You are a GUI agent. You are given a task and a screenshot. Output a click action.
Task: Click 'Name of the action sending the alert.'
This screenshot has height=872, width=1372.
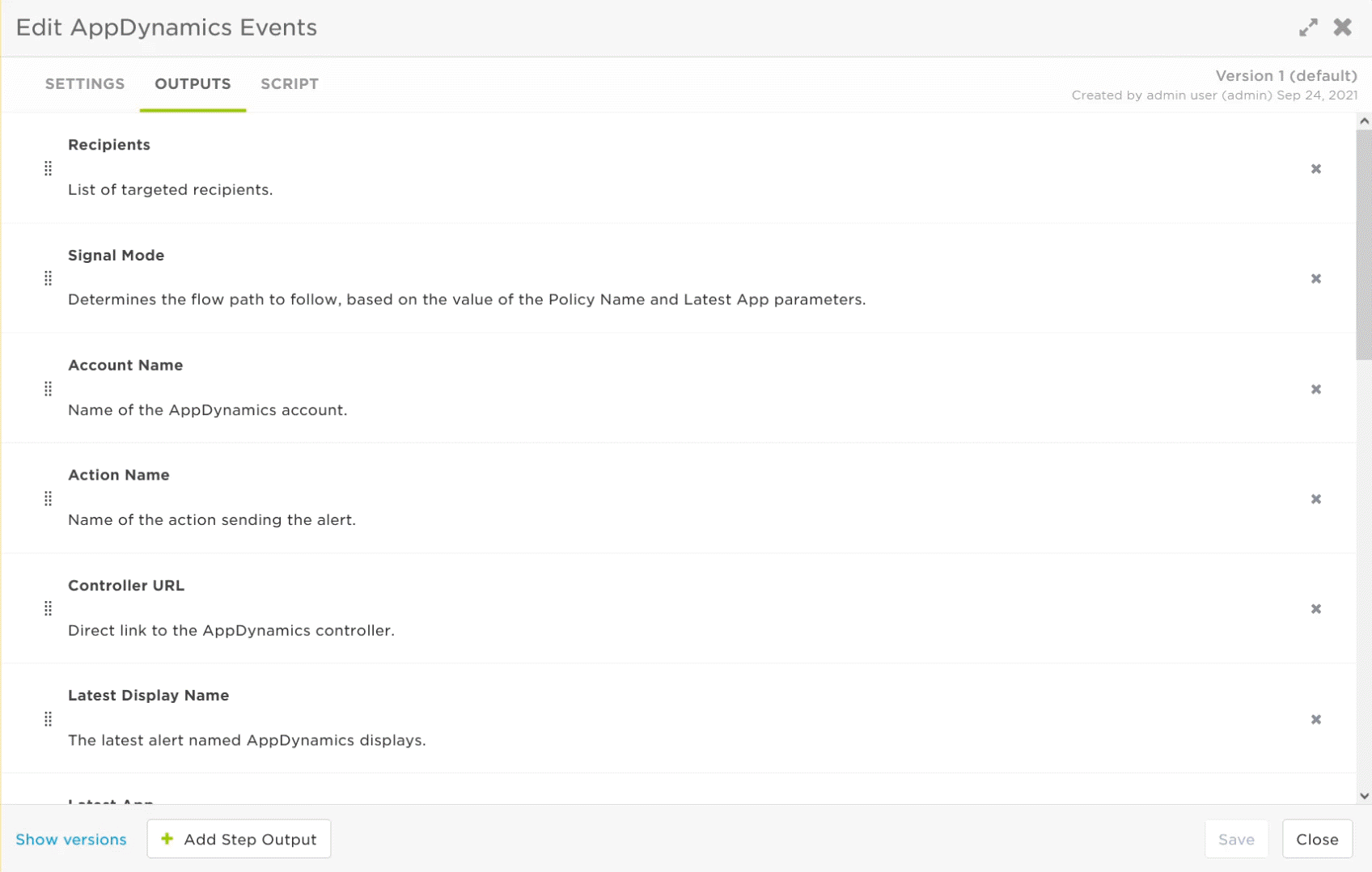tap(212, 520)
